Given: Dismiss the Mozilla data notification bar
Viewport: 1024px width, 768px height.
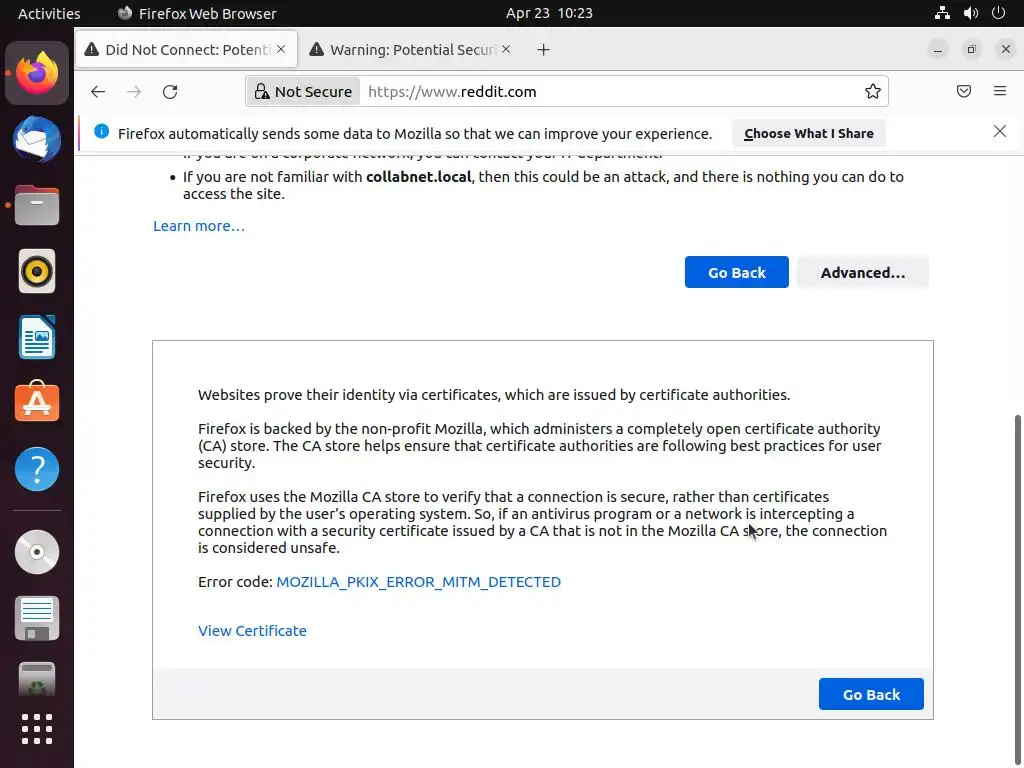Looking at the screenshot, I should click(999, 131).
